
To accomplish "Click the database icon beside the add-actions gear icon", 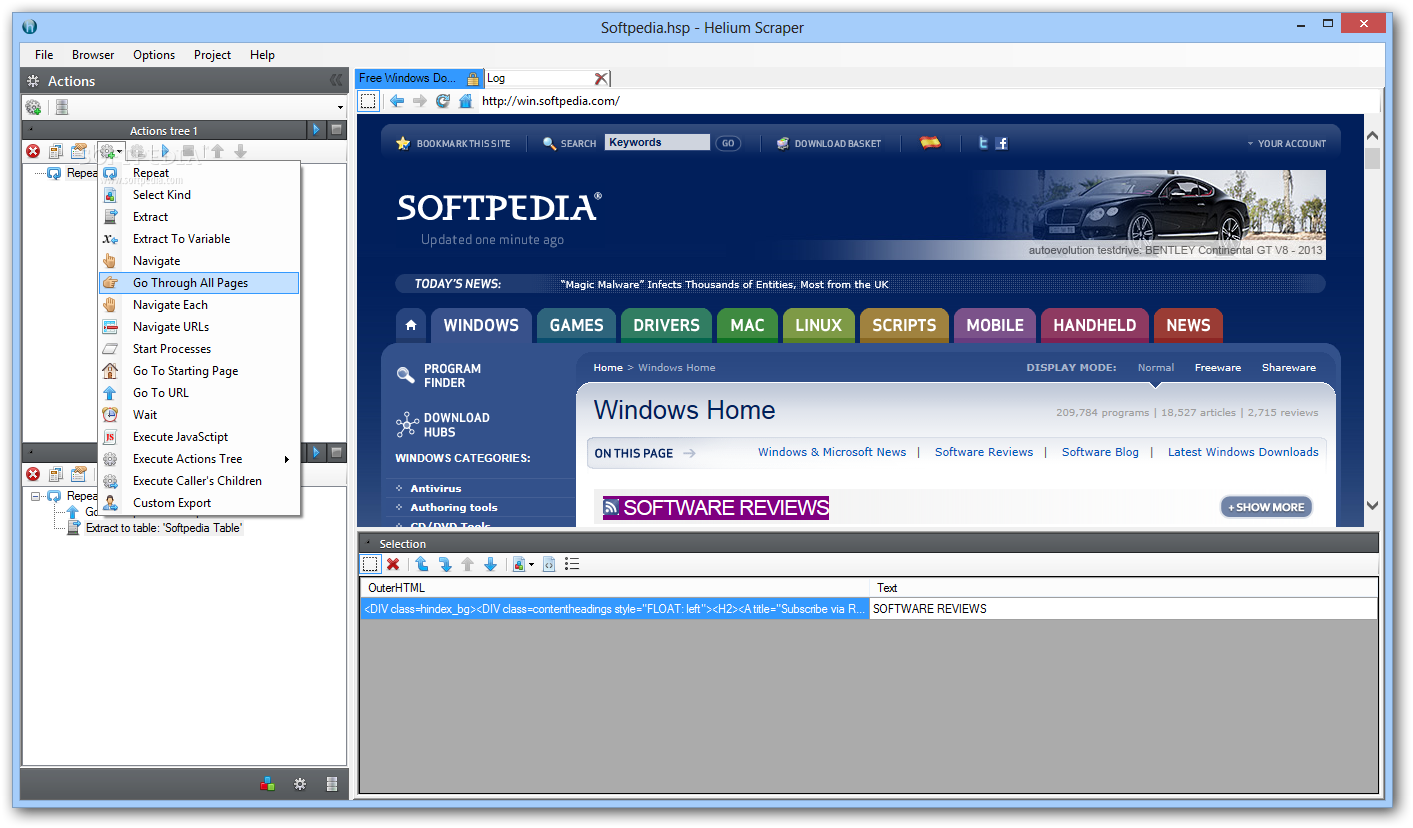I will (x=61, y=107).
